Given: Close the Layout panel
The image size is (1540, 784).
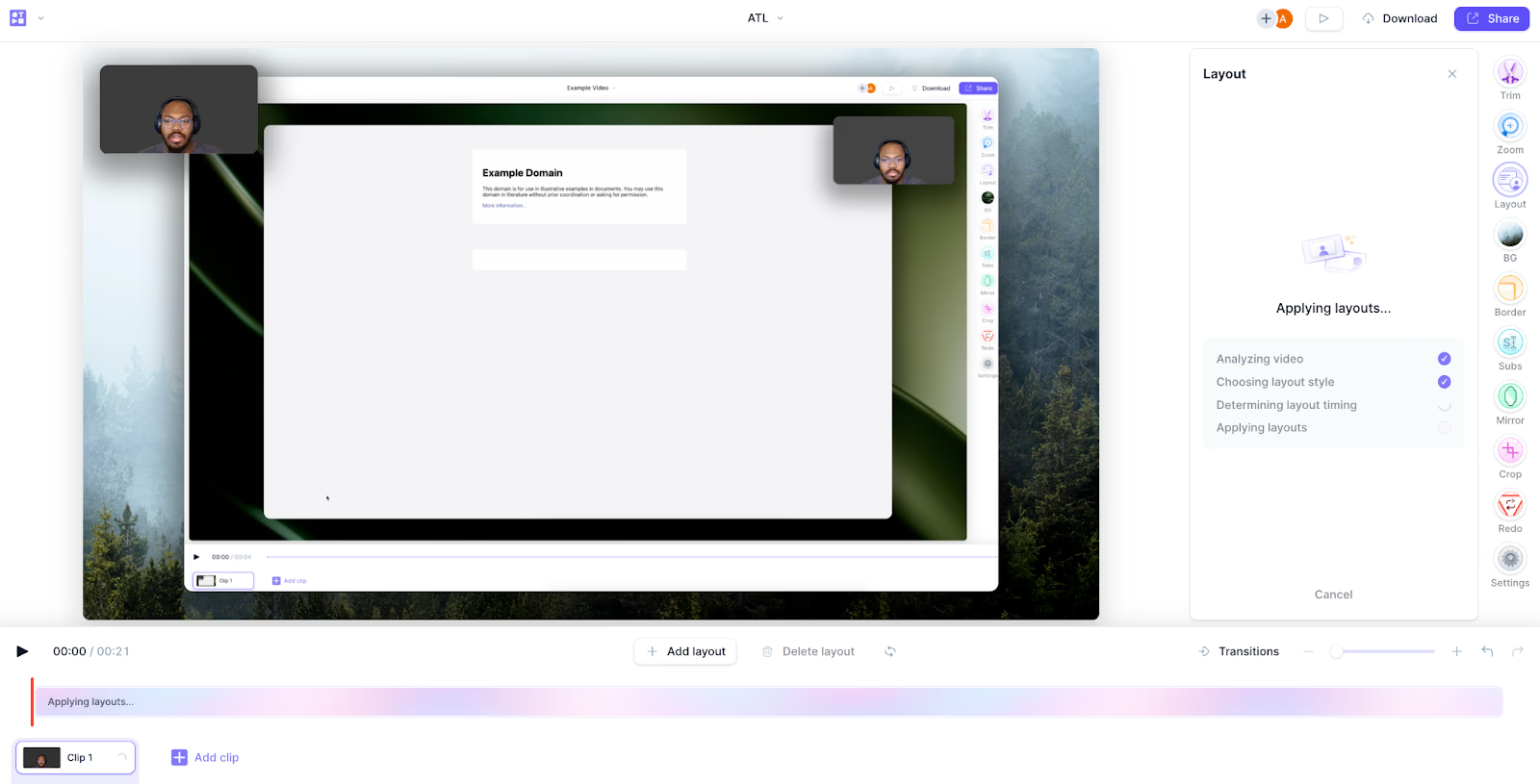Looking at the screenshot, I should tap(1451, 74).
